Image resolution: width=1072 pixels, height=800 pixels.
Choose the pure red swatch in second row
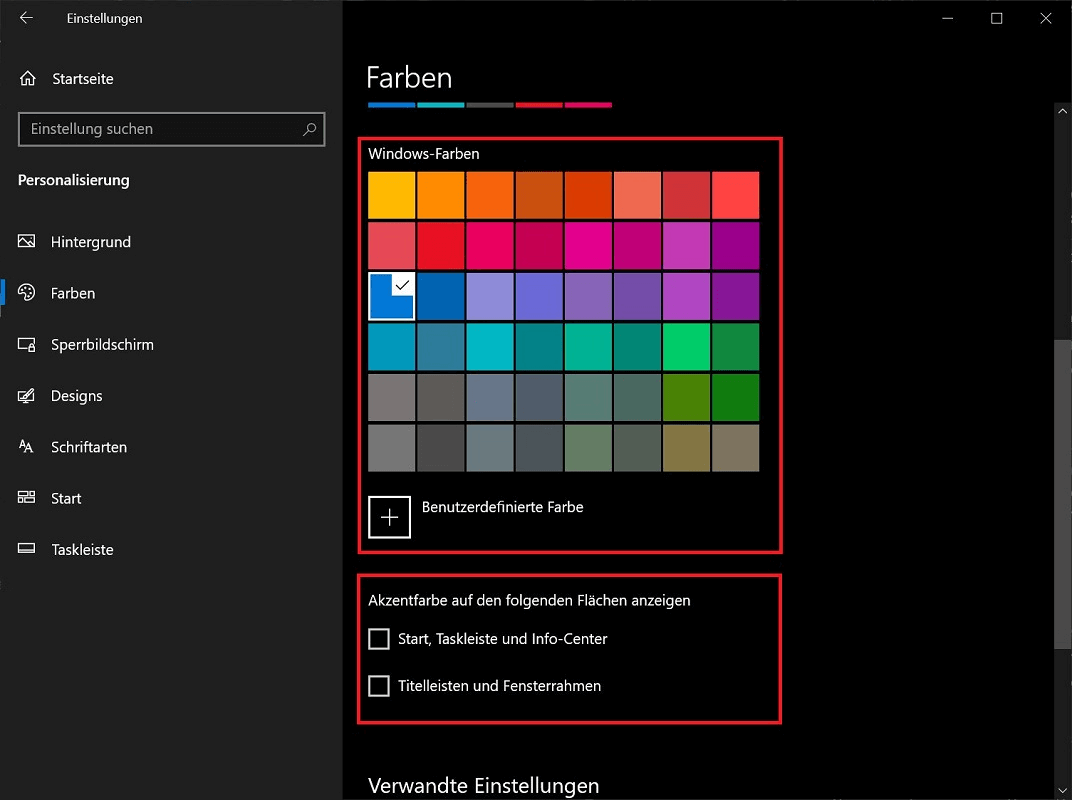(x=441, y=245)
